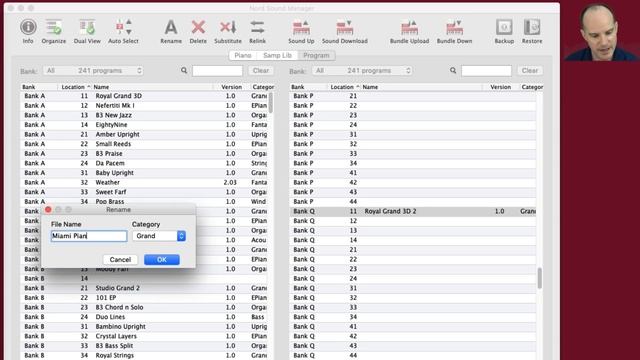The image size is (640, 360).
Task: Click Clear in the right pane
Action: click(x=530, y=71)
